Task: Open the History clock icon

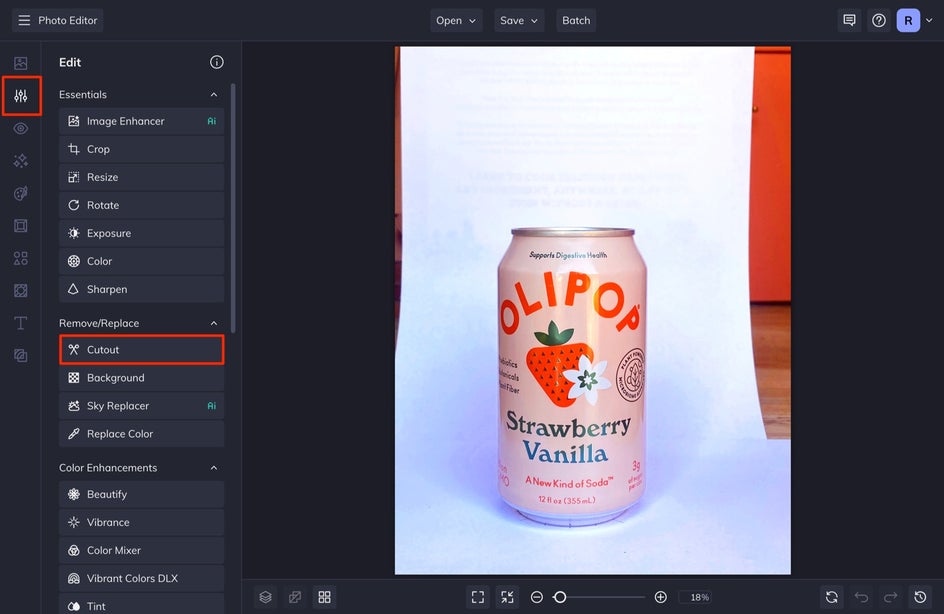Action: tap(920, 597)
